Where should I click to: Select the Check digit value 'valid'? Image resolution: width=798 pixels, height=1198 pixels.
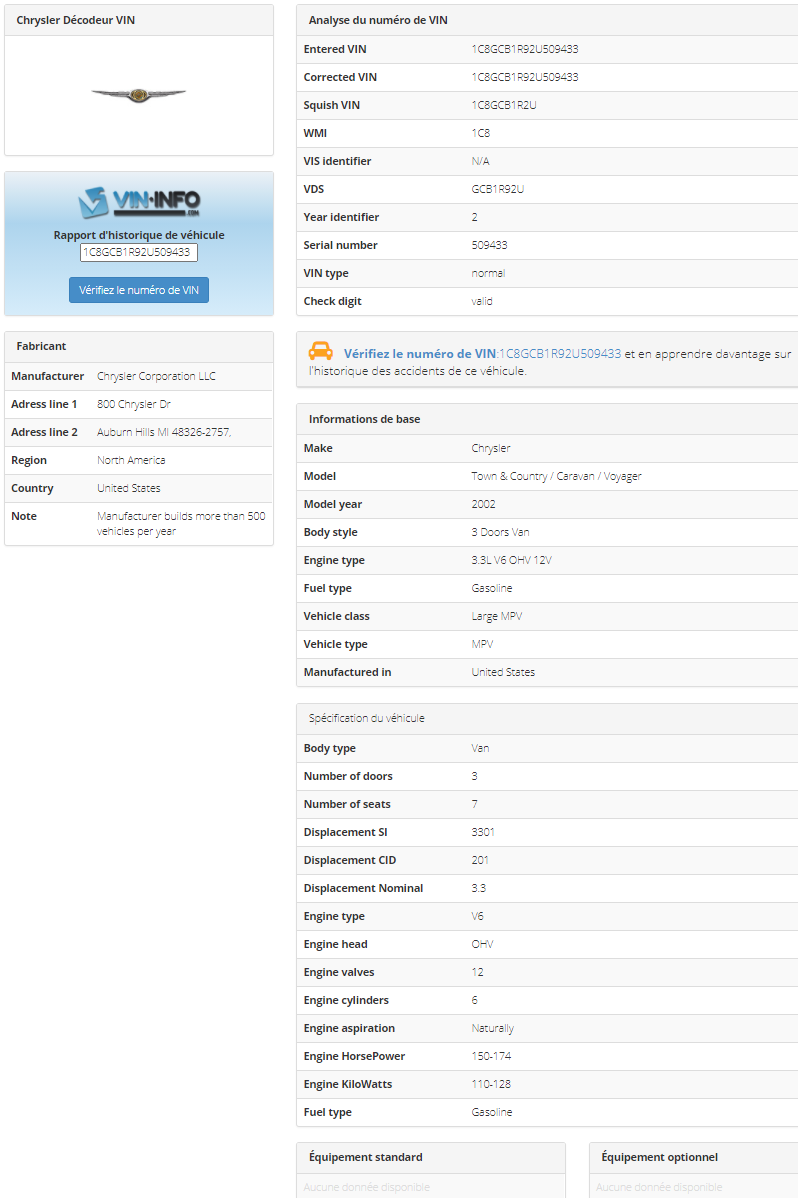point(482,301)
